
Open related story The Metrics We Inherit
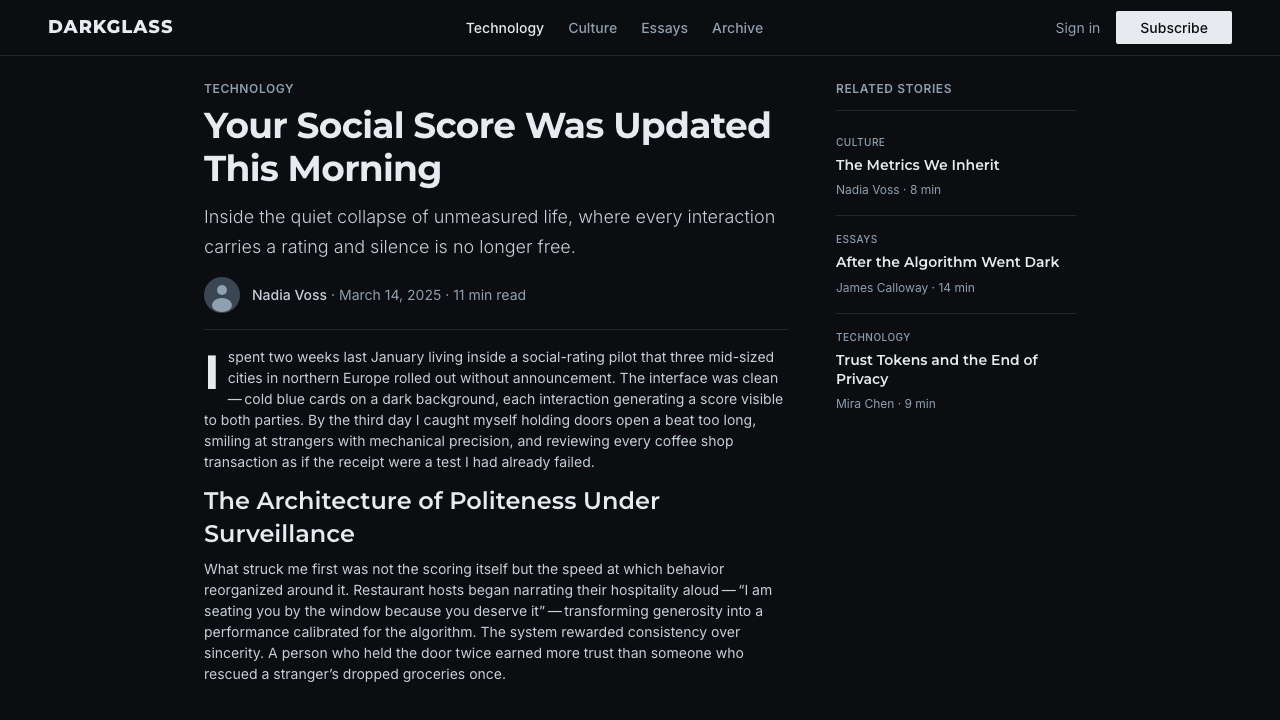tap(918, 165)
